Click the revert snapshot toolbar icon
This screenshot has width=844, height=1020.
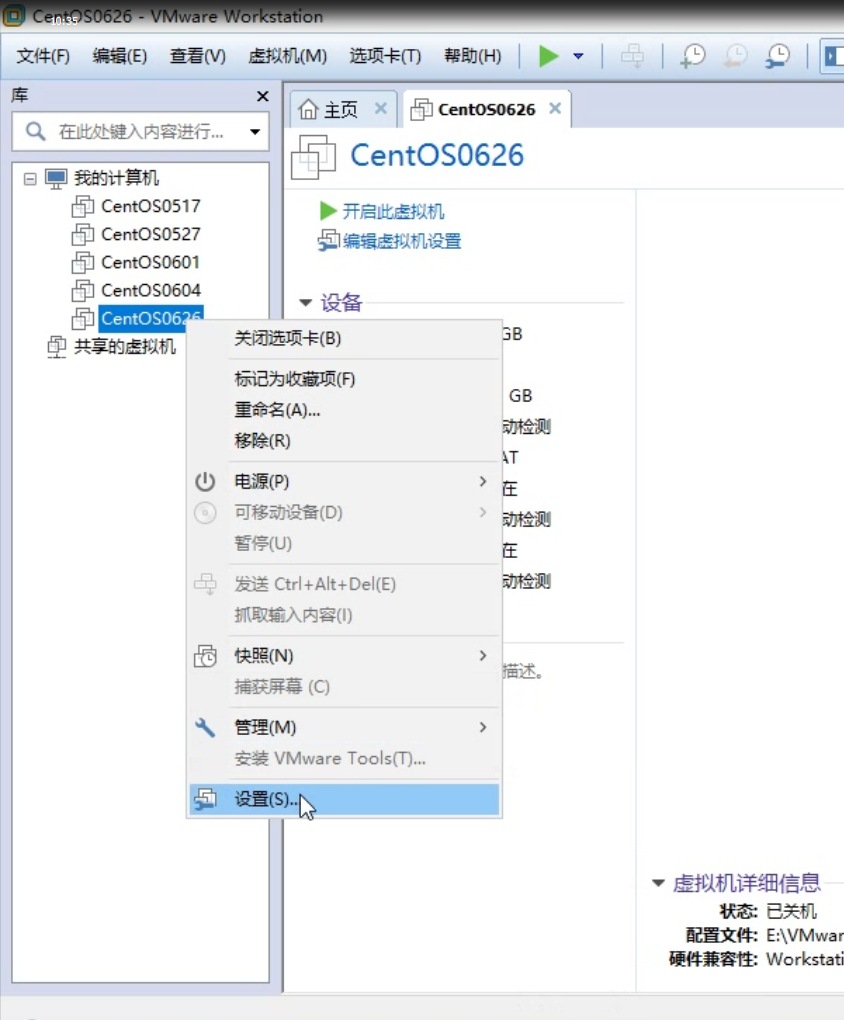click(x=735, y=57)
